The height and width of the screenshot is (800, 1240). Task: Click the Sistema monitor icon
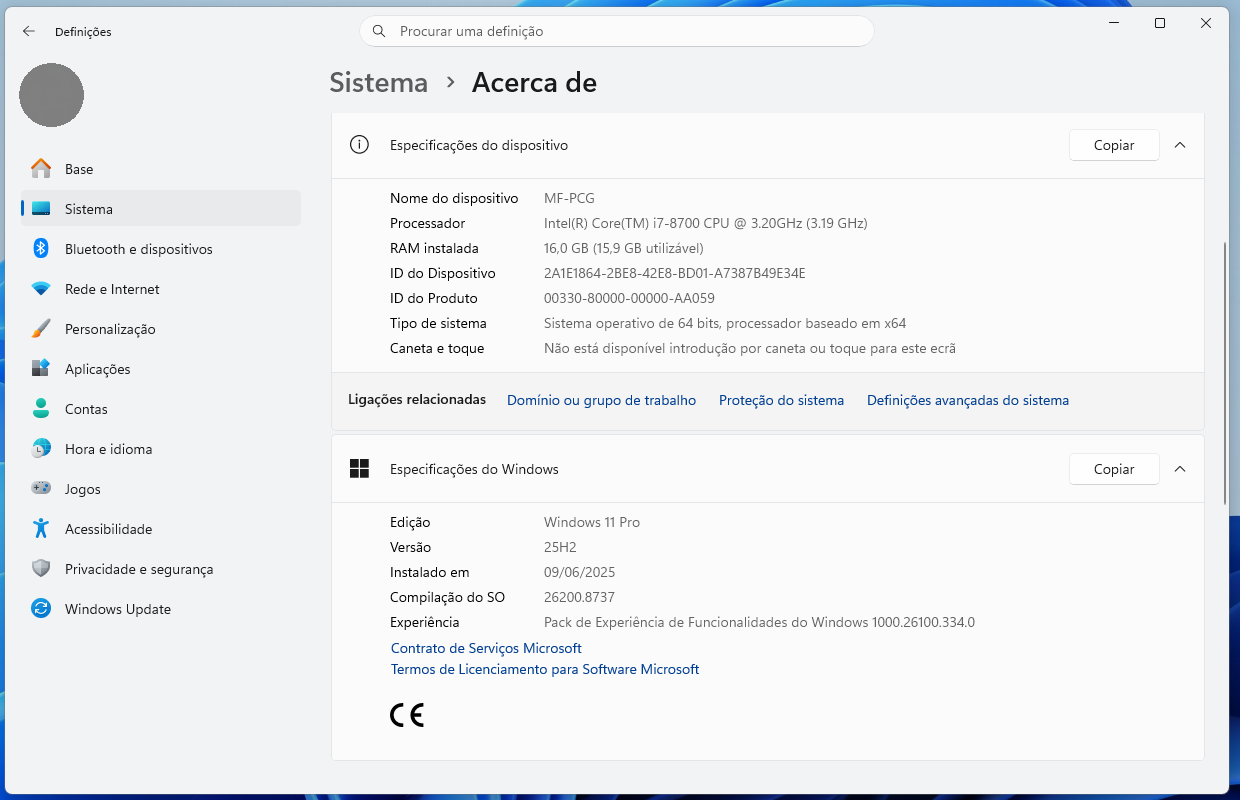(41, 209)
